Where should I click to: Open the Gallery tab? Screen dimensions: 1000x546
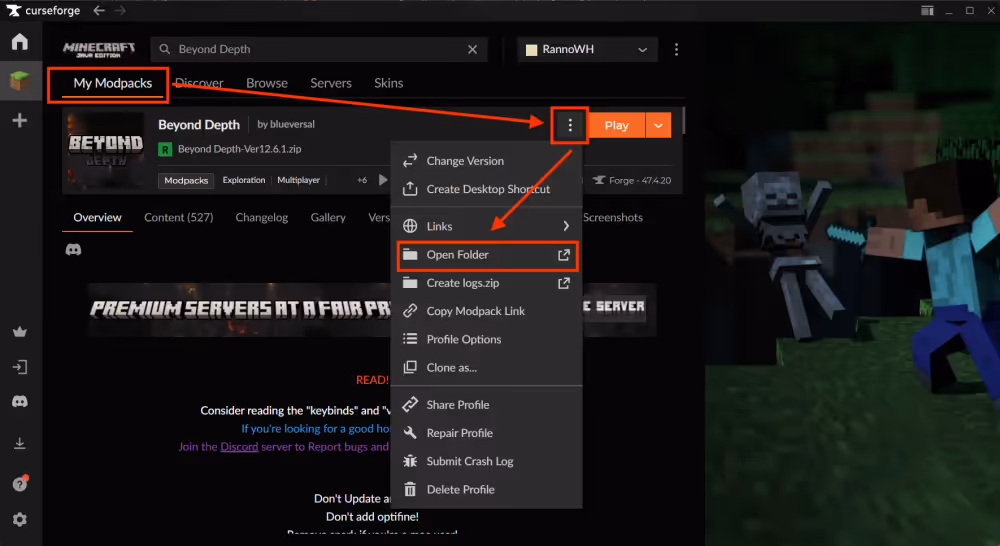pos(328,218)
